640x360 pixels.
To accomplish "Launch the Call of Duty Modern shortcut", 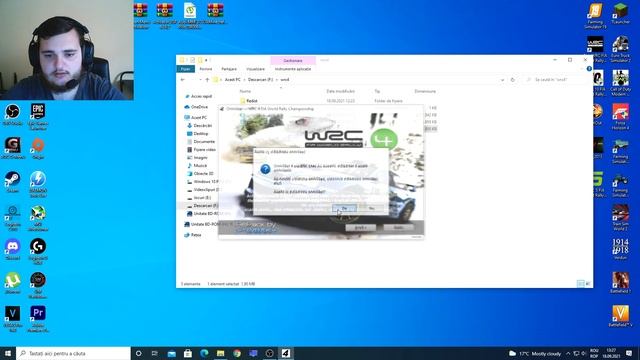I will click(x=620, y=83).
